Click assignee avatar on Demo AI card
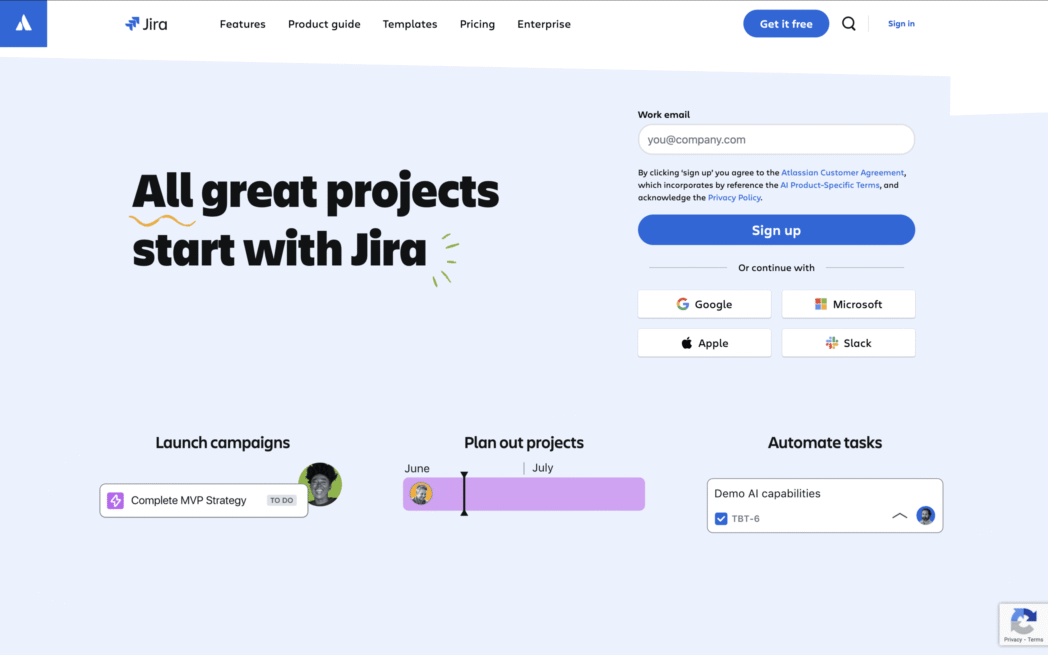 [926, 515]
